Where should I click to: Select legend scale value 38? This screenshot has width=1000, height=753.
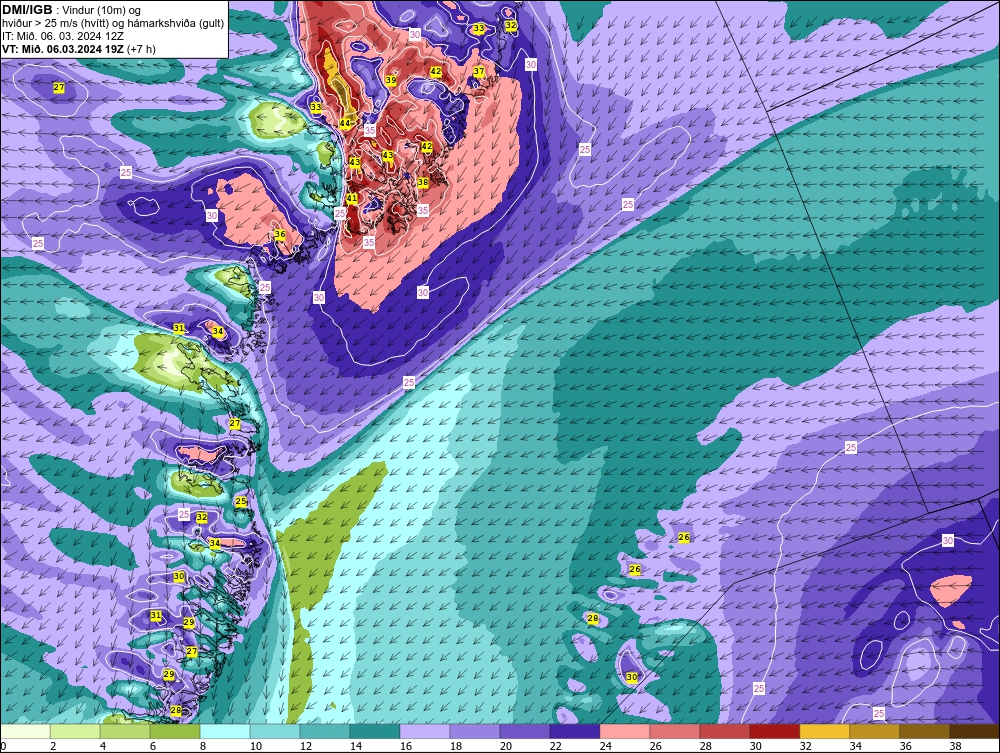[x=955, y=746]
